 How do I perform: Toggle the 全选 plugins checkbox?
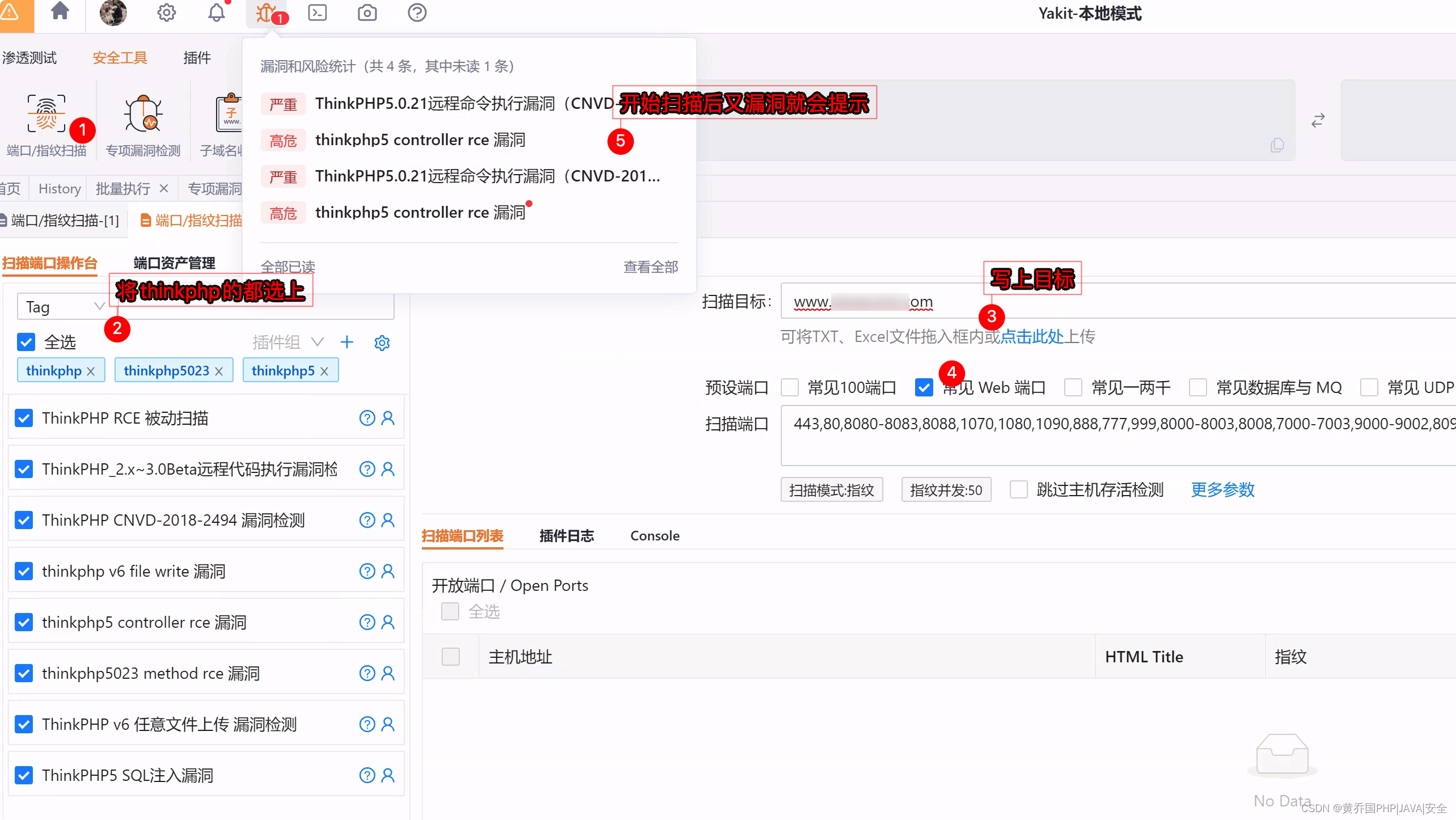[x=26, y=342]
